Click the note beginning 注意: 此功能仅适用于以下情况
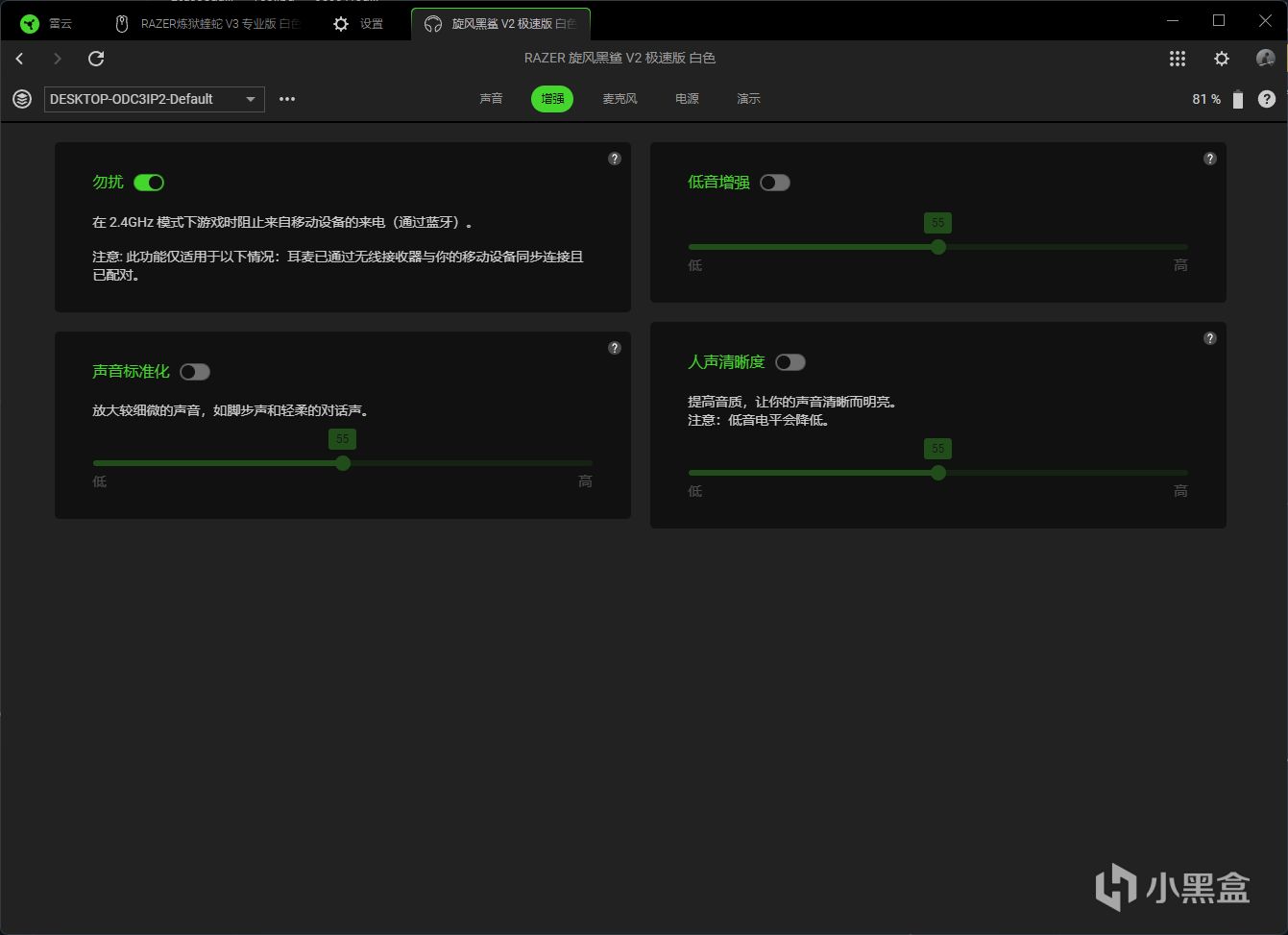Screen dimensions: 1288x935 [338, 266]
